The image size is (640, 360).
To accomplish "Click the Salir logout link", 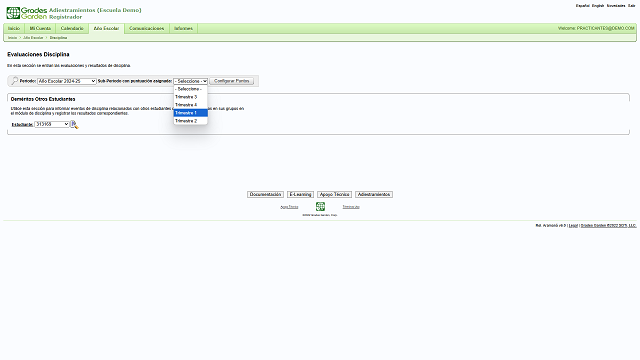I will pos(631,6).
